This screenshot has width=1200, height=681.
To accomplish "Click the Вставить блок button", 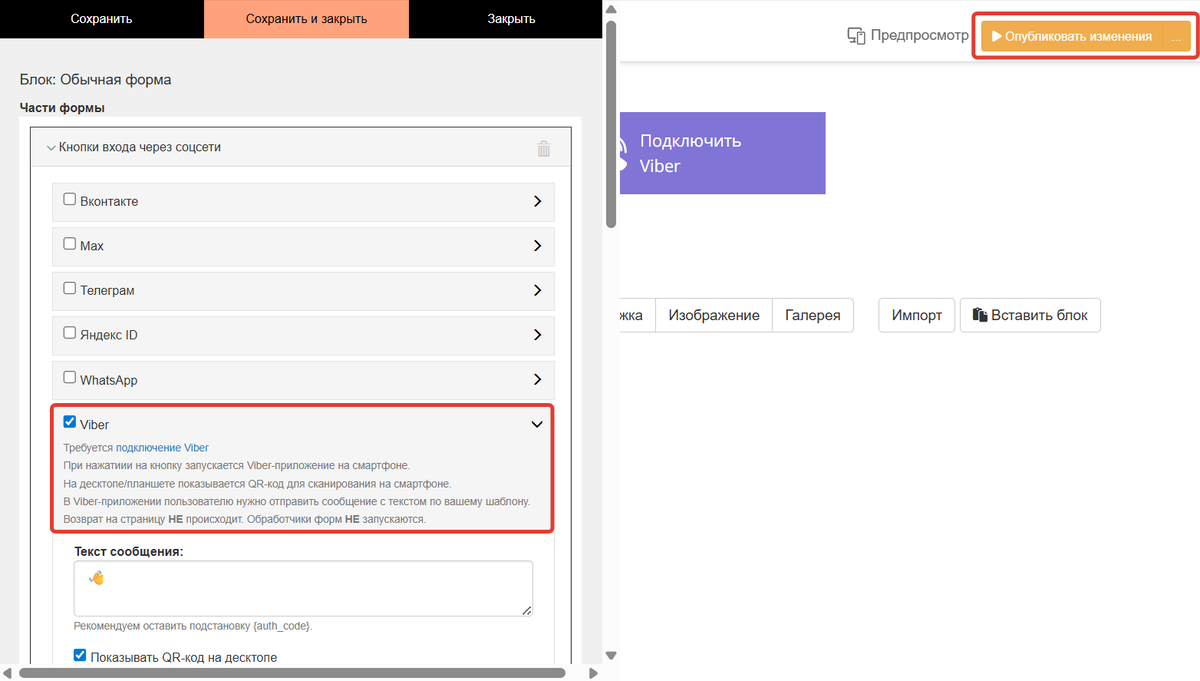I will pyautogui.click(x=1030, y=315).
